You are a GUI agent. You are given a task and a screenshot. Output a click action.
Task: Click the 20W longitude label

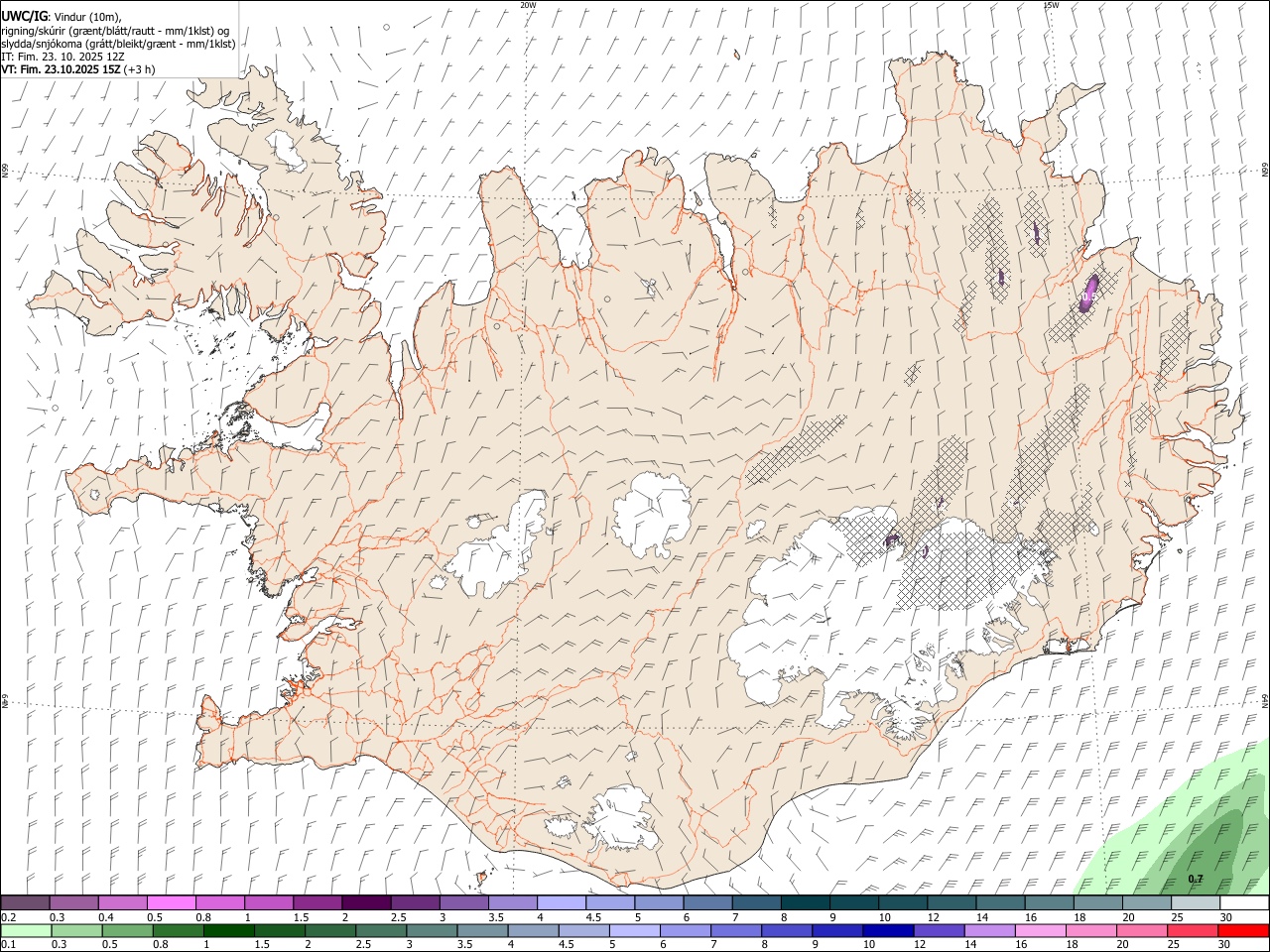coord(529,5)
